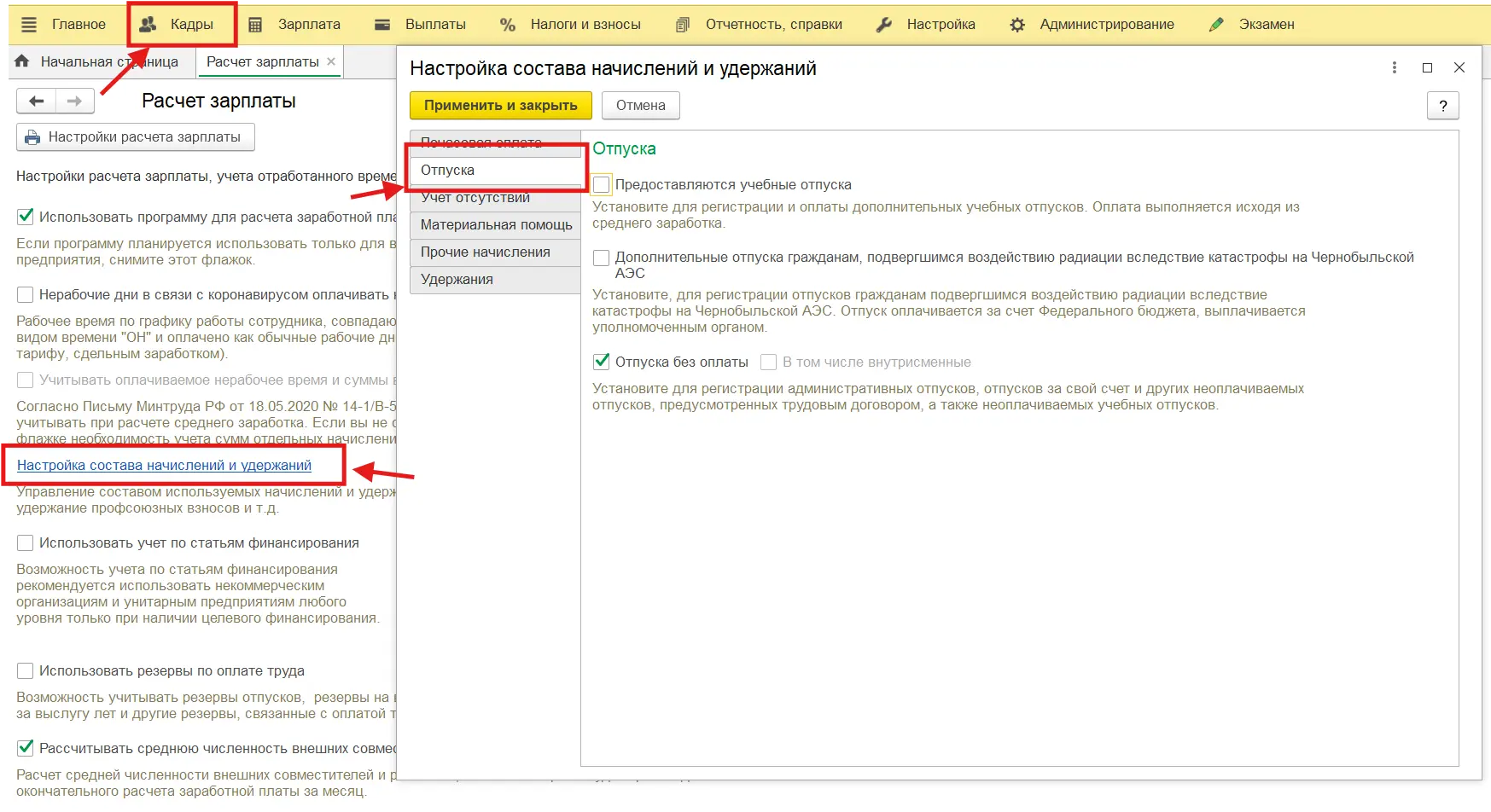1491x812 pixels.
Task: Open the hamburger main menu icon
Action: tap(29, 25)
